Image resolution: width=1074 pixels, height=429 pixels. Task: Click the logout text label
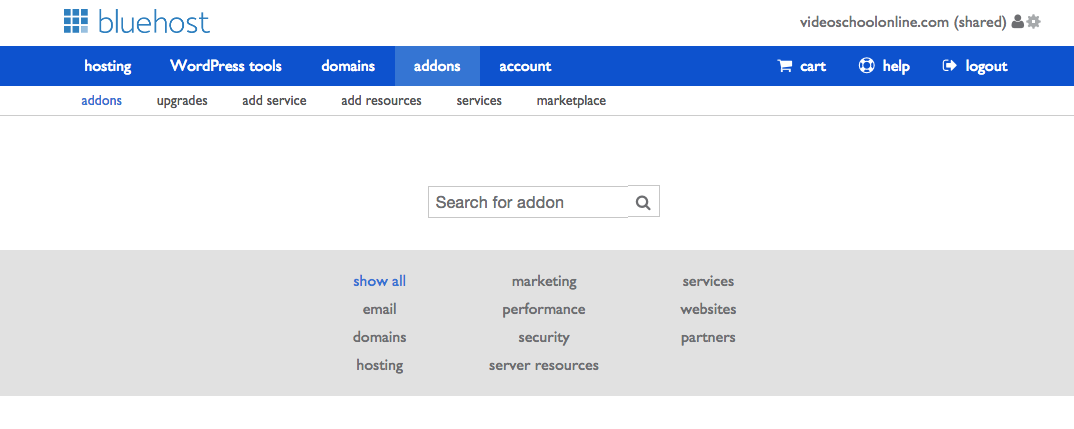tap(986, 66)
